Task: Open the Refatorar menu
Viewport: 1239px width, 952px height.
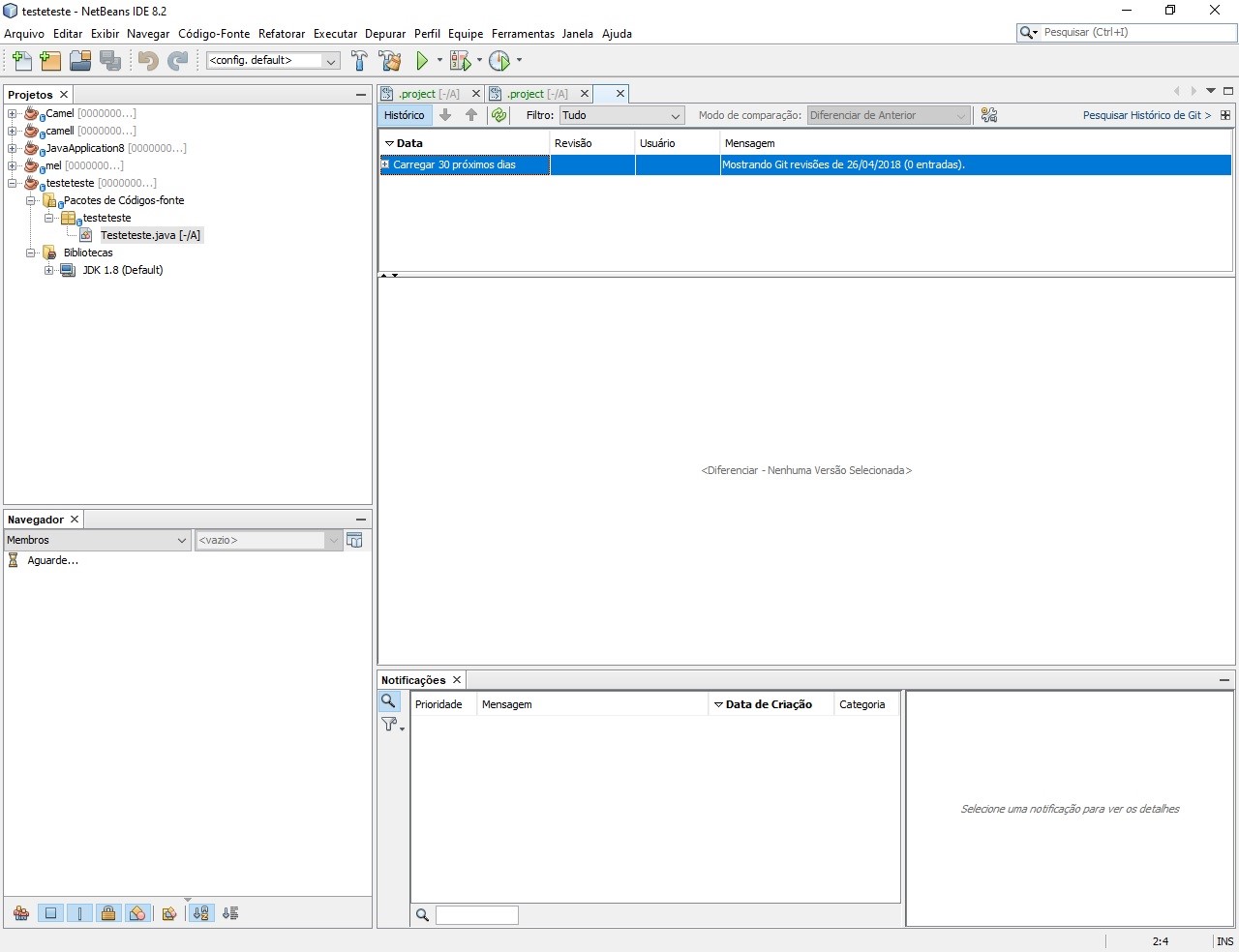Action: [x=282, y=34]
